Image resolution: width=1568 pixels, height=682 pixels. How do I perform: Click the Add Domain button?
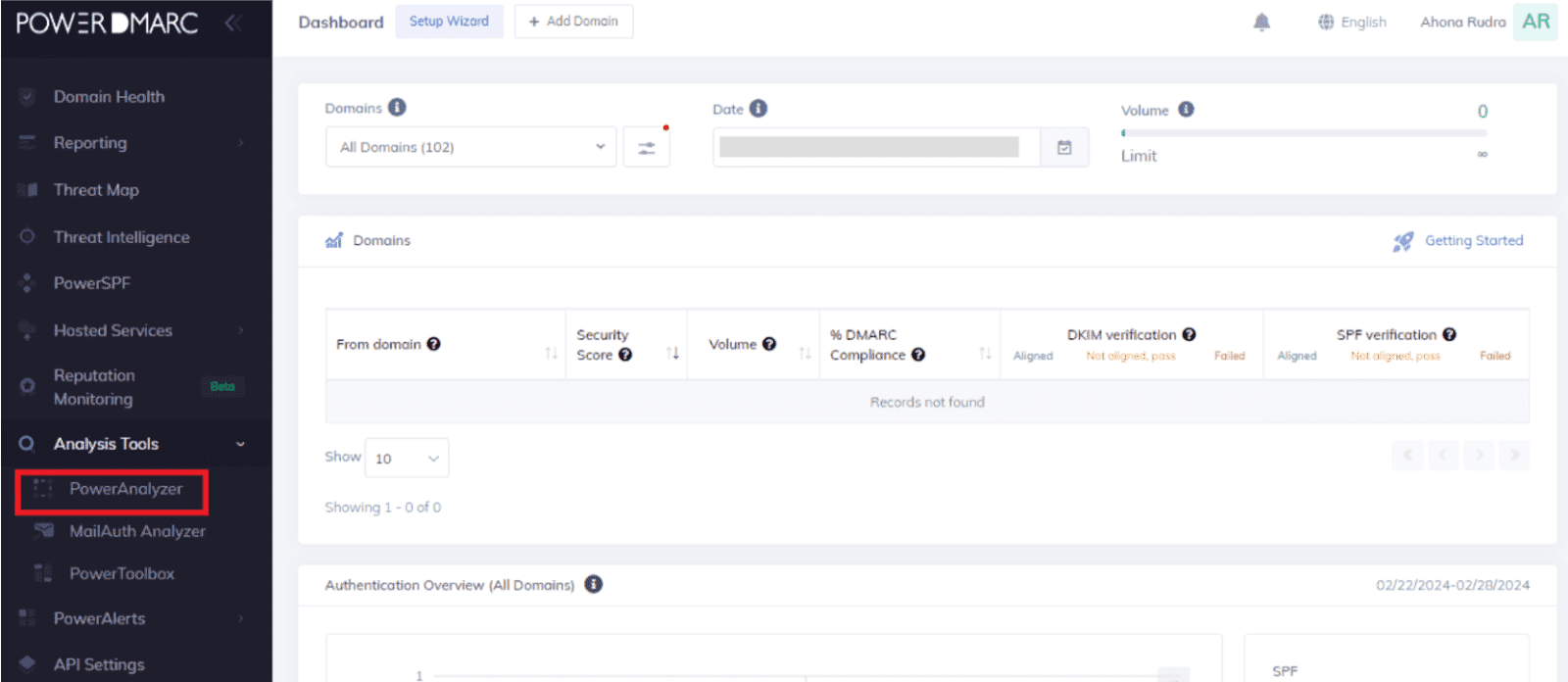pyautogui.click(x=573, y=22)
